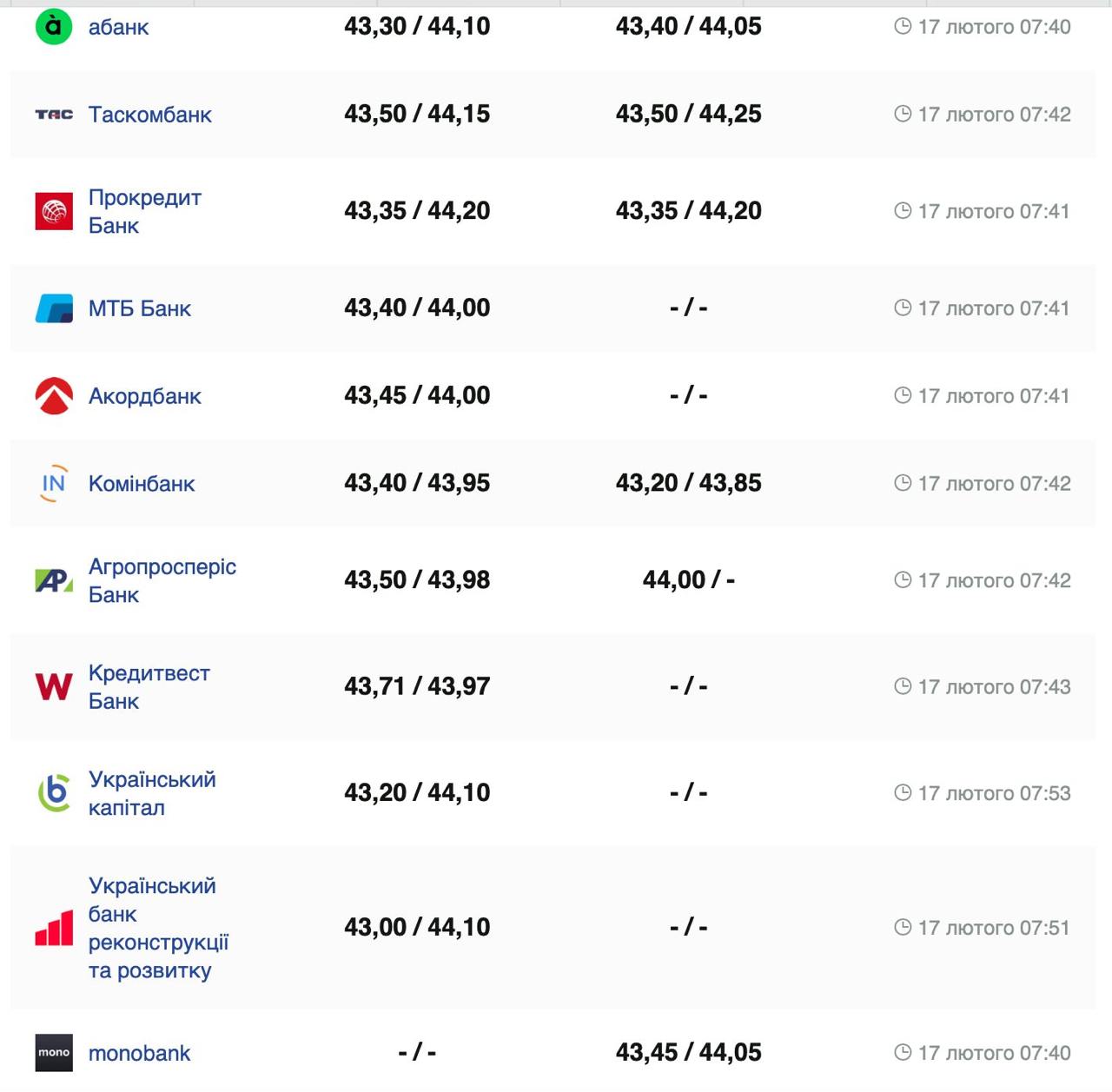
Task: Click the Агропросперіс Банк AP logo
Action: click(x=54, y=580)
